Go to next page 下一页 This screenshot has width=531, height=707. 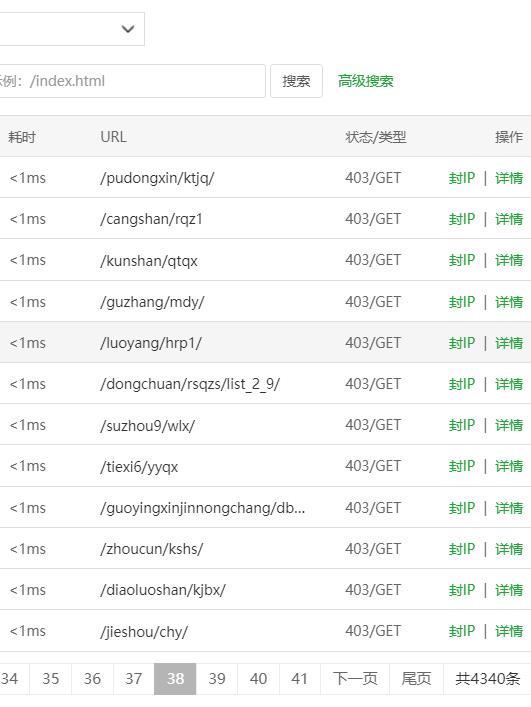click(355, 679)
